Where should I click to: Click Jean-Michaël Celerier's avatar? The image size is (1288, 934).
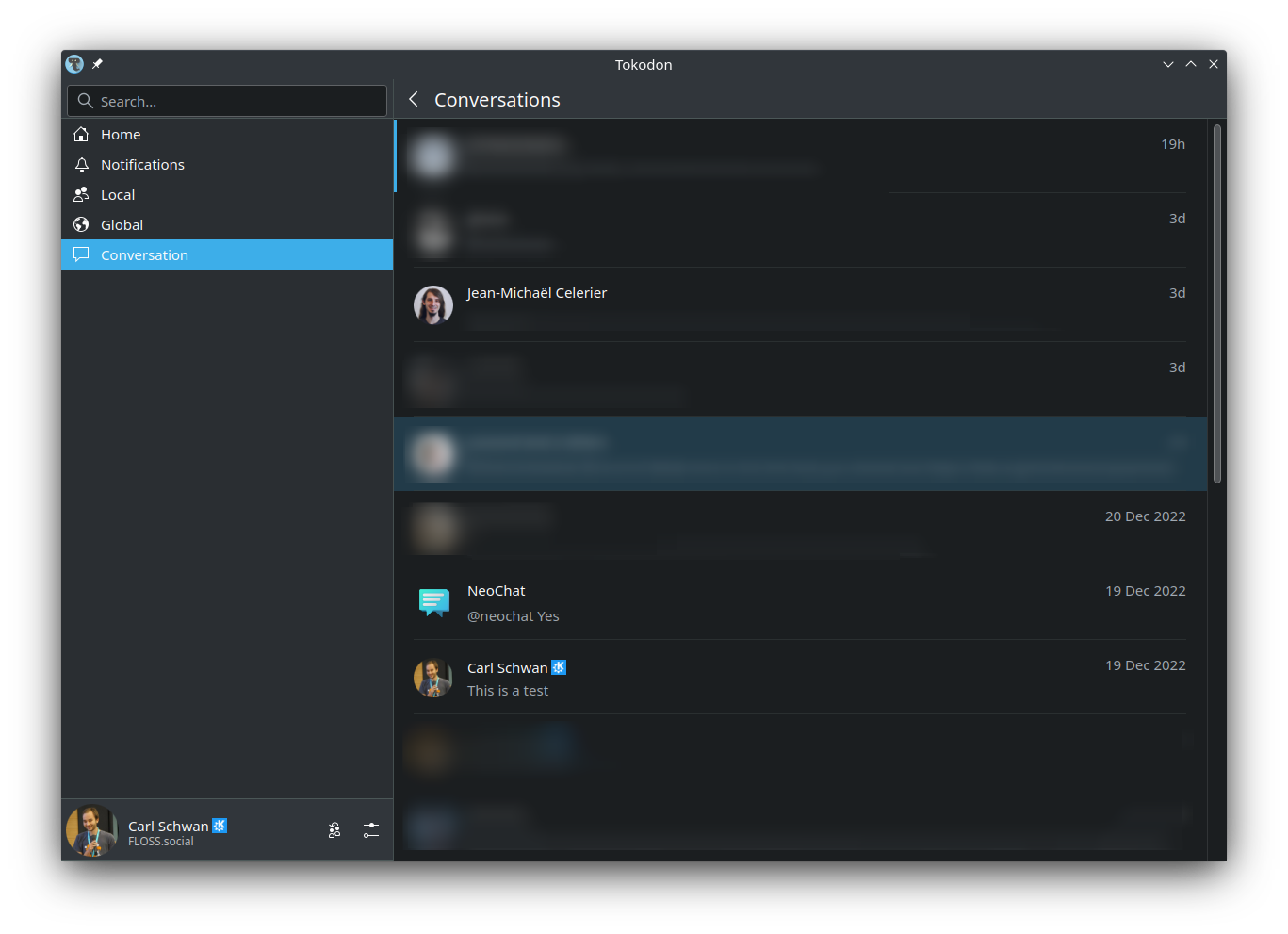coord(433,305)
